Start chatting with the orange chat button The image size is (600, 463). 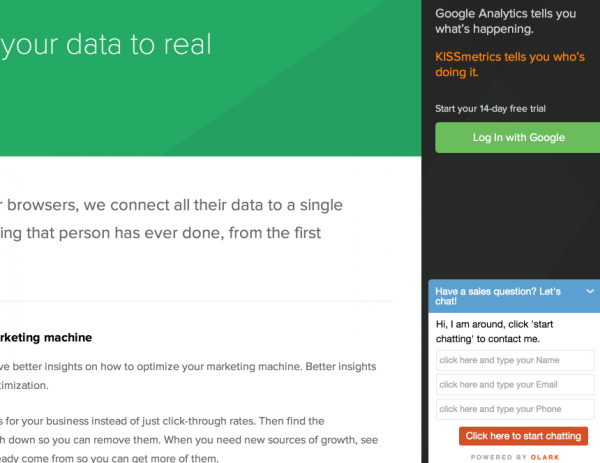(x=523, y=436)
